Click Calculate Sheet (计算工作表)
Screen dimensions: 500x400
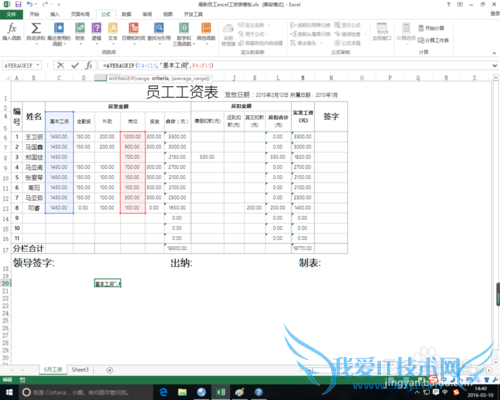pyautogui.click(x=433, y=40)
